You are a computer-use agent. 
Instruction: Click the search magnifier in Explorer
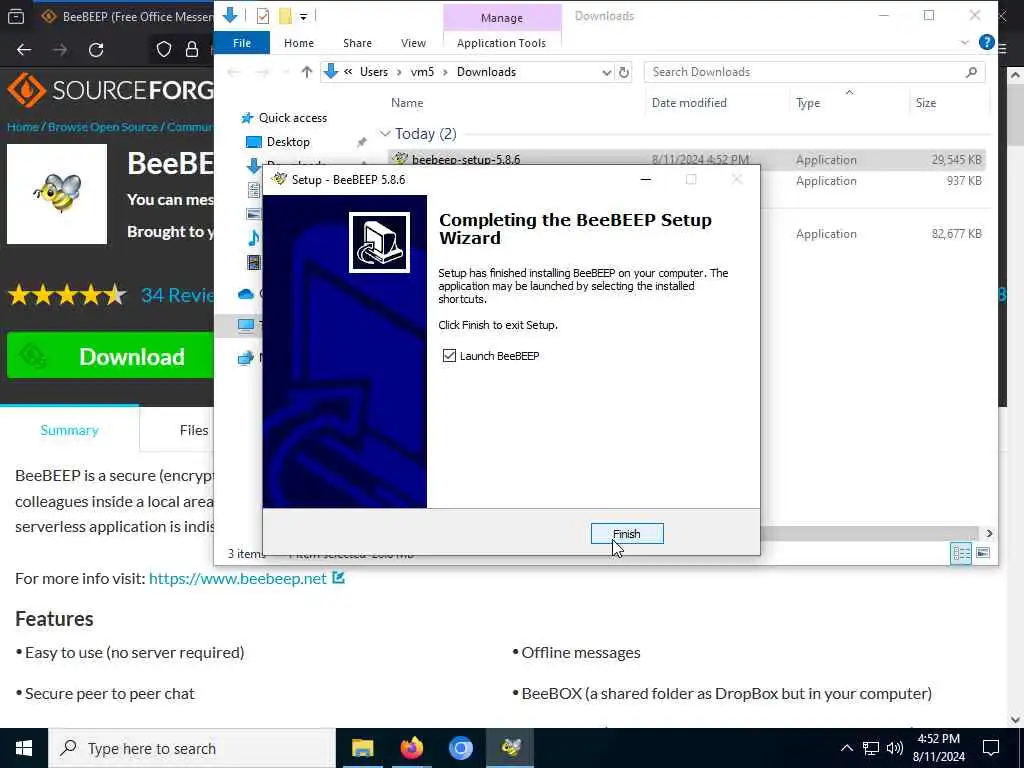971,72
